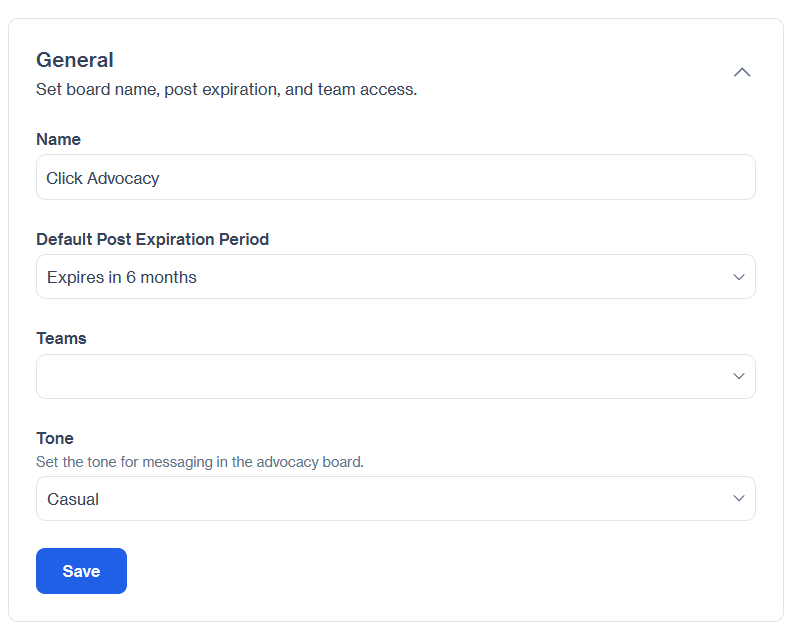Select the 'Expires in 6 months' value
Screen dimensions: 805x633
(122, 277)
